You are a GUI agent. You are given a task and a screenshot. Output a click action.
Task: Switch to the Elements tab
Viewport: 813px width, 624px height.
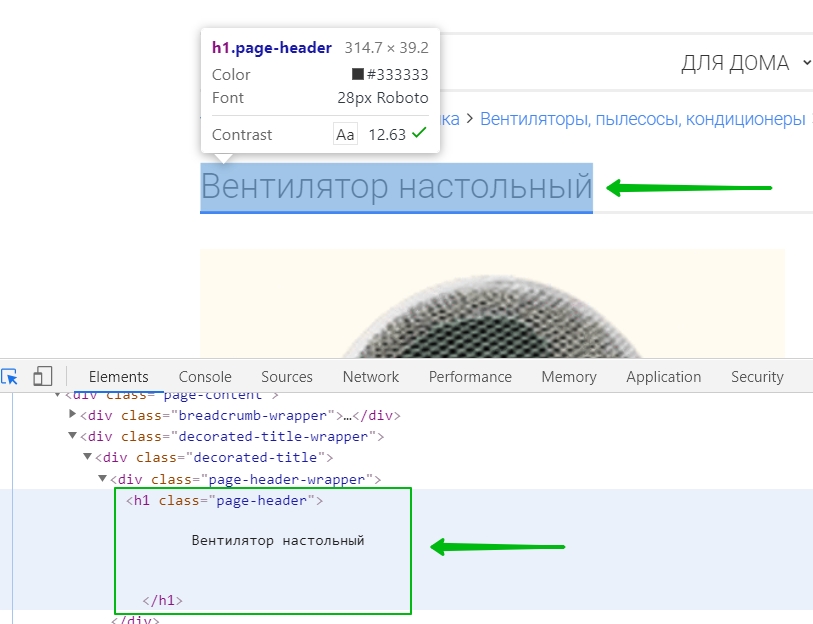(x=118, y=377)
